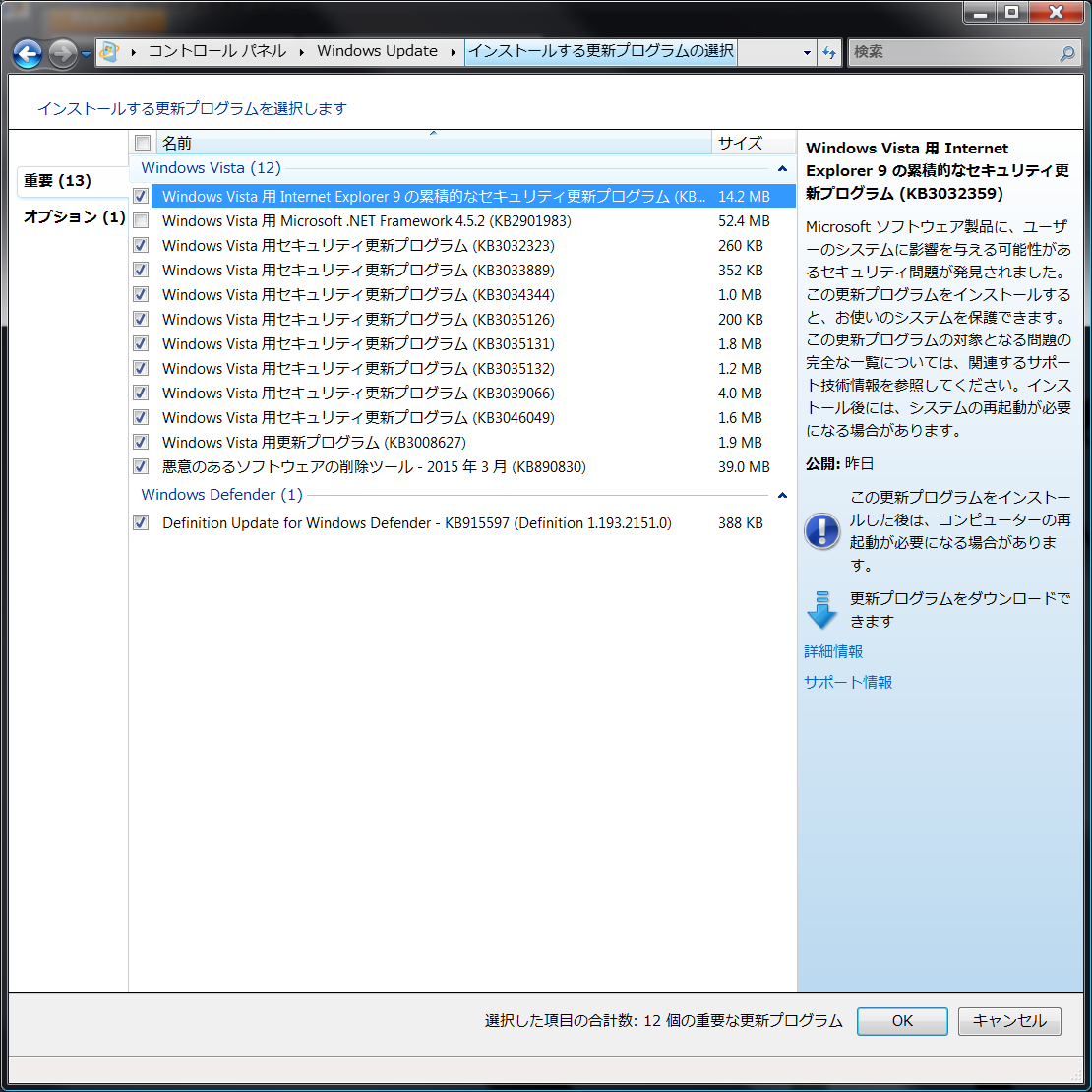The width and height of the screenshot is (1092, 1092).
Task: Open the サポート情報 link
Action: [x=848, y=683]
